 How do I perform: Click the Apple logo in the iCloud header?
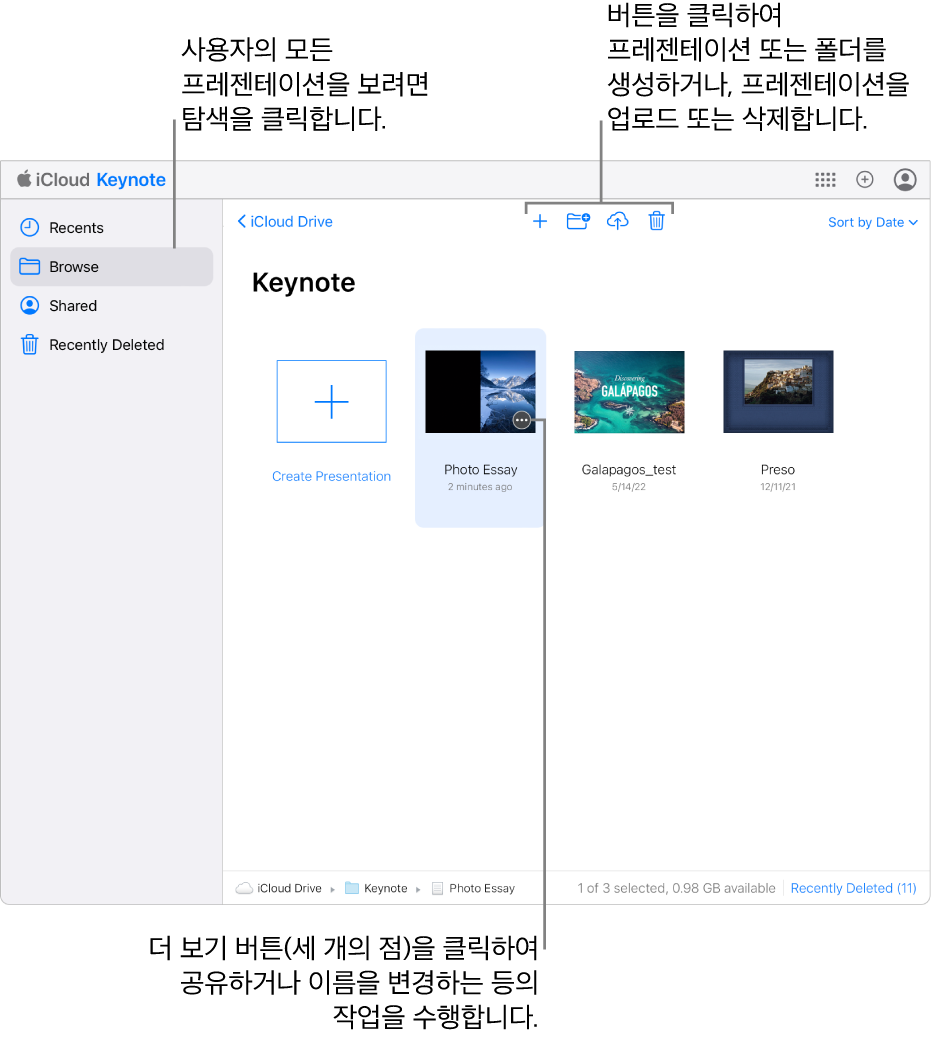coord(25,179)
